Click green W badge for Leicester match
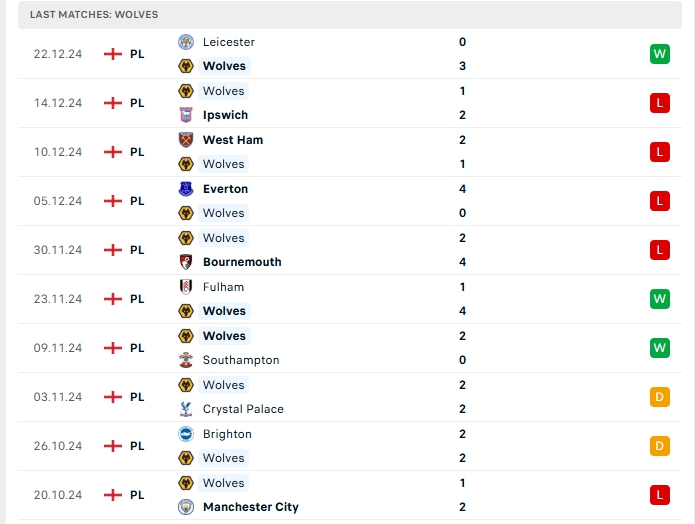Screen dimensions: 695x524 (x=659, y=54)
